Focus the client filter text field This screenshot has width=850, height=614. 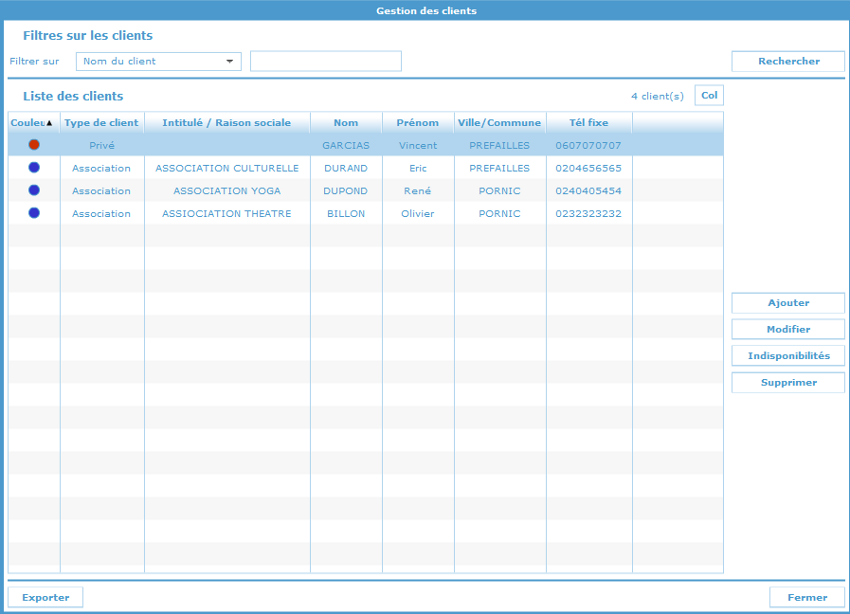pos(326,61)
